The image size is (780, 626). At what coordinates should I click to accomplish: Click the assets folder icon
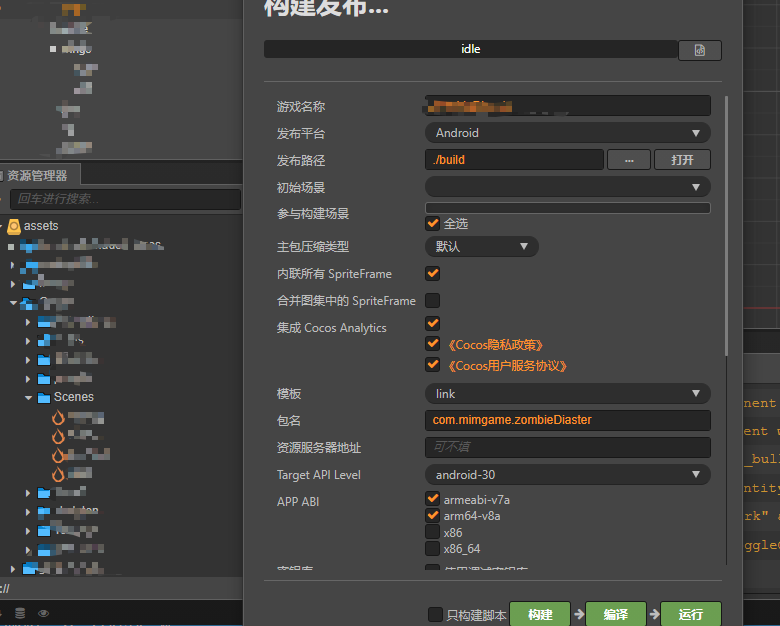(x=14, y=226)
